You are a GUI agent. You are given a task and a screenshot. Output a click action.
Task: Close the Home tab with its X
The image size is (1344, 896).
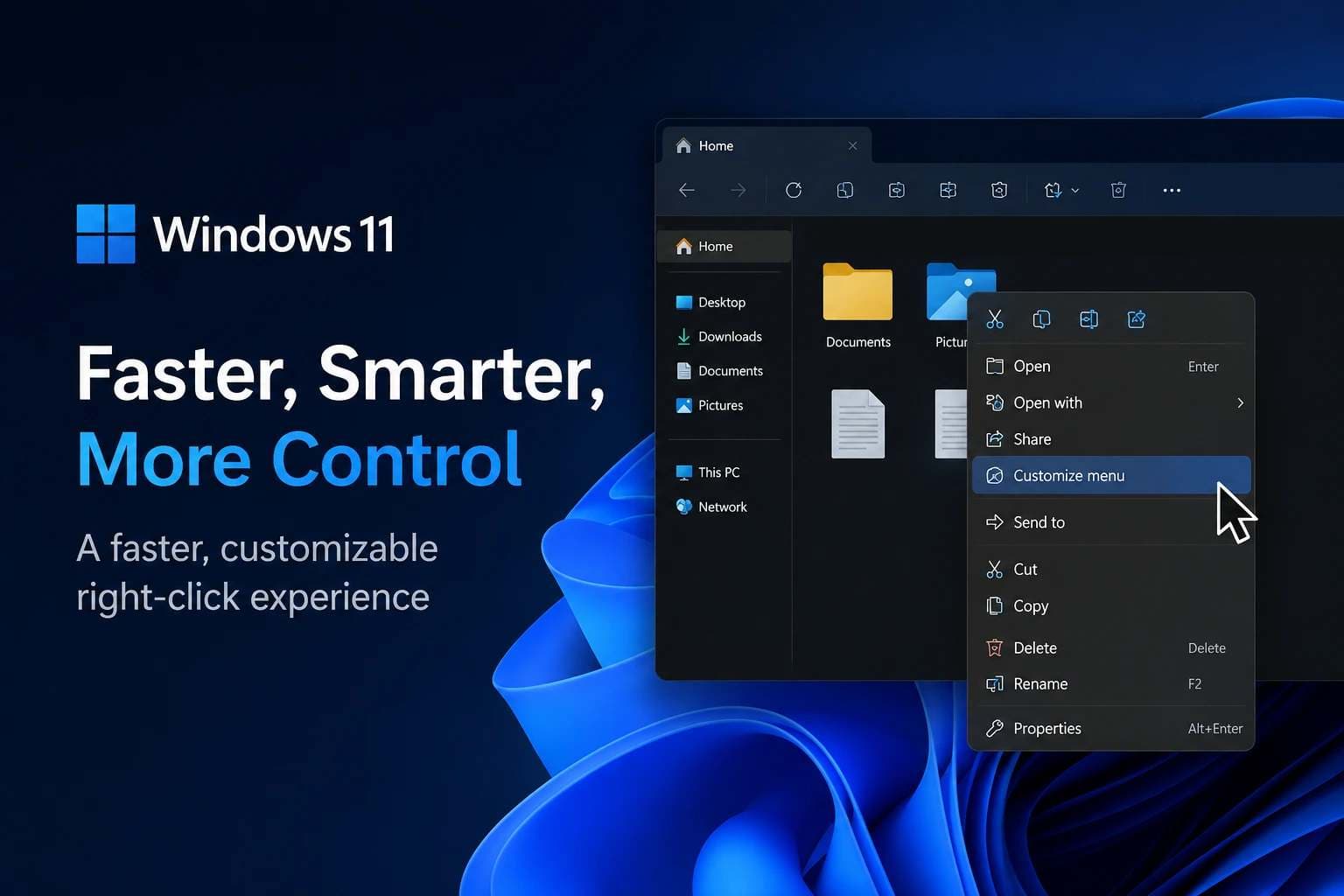[852, 145]
